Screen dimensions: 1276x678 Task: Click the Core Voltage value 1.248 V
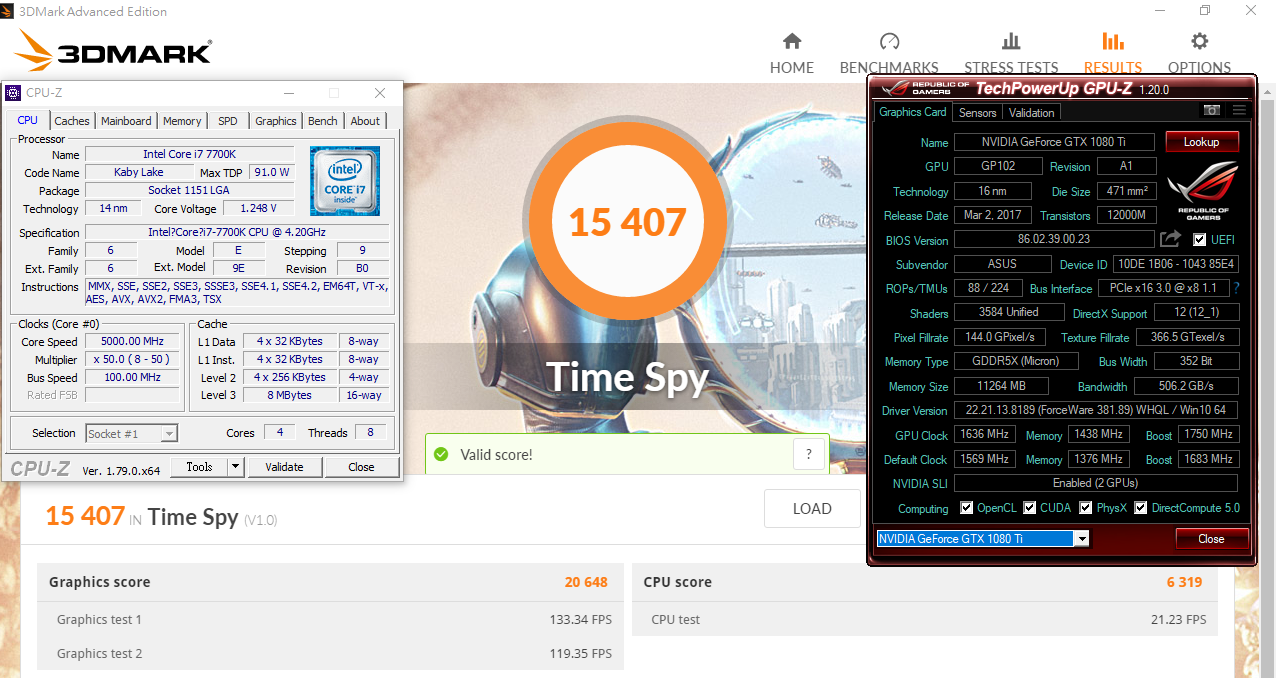point(259,208)
